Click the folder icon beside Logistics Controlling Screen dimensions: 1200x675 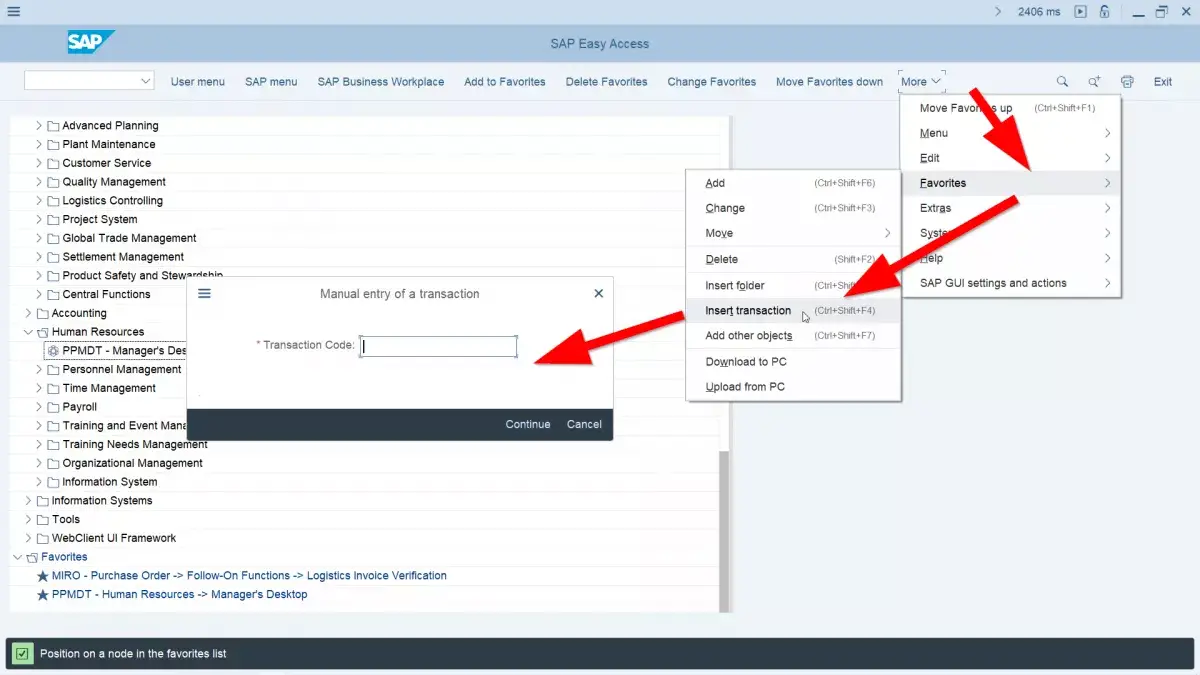coord(53,201)
